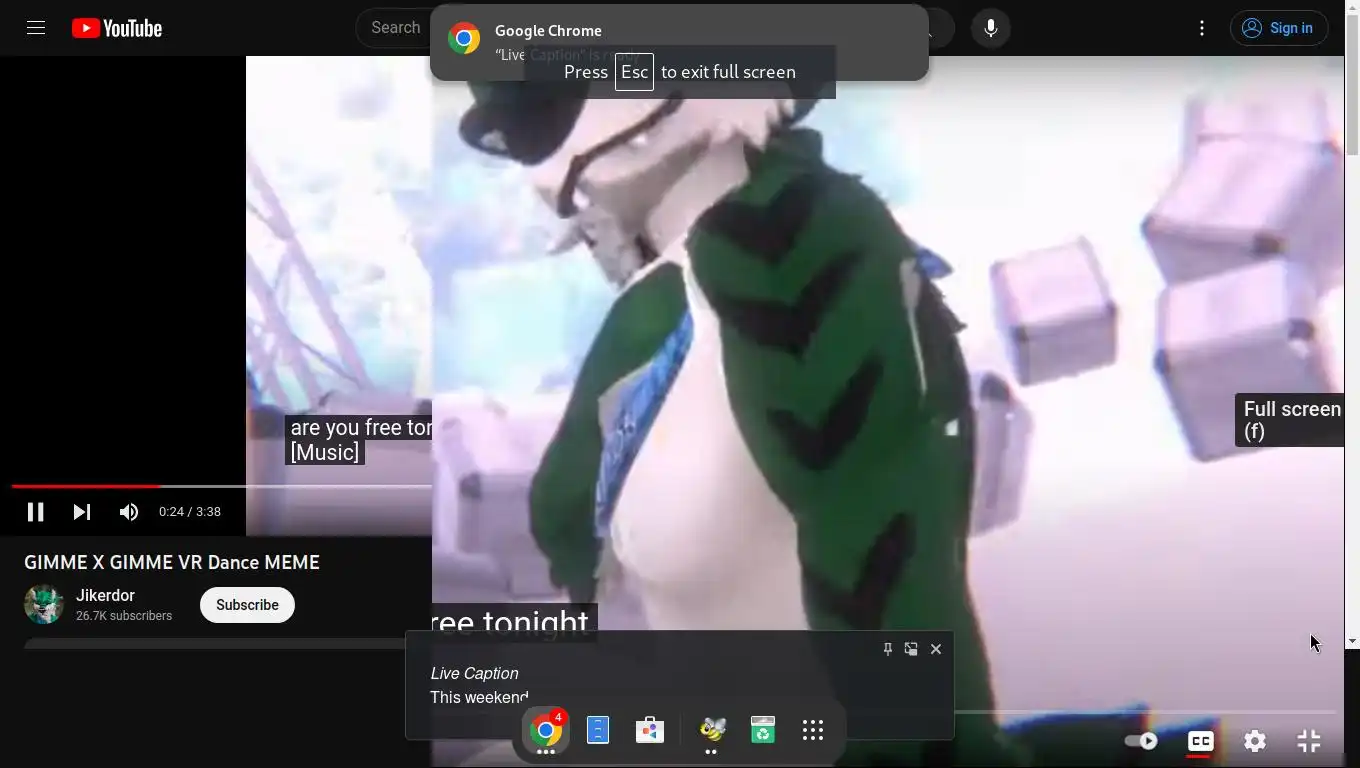
Task: Click the Sign in button
Action: pos(1279,28)
